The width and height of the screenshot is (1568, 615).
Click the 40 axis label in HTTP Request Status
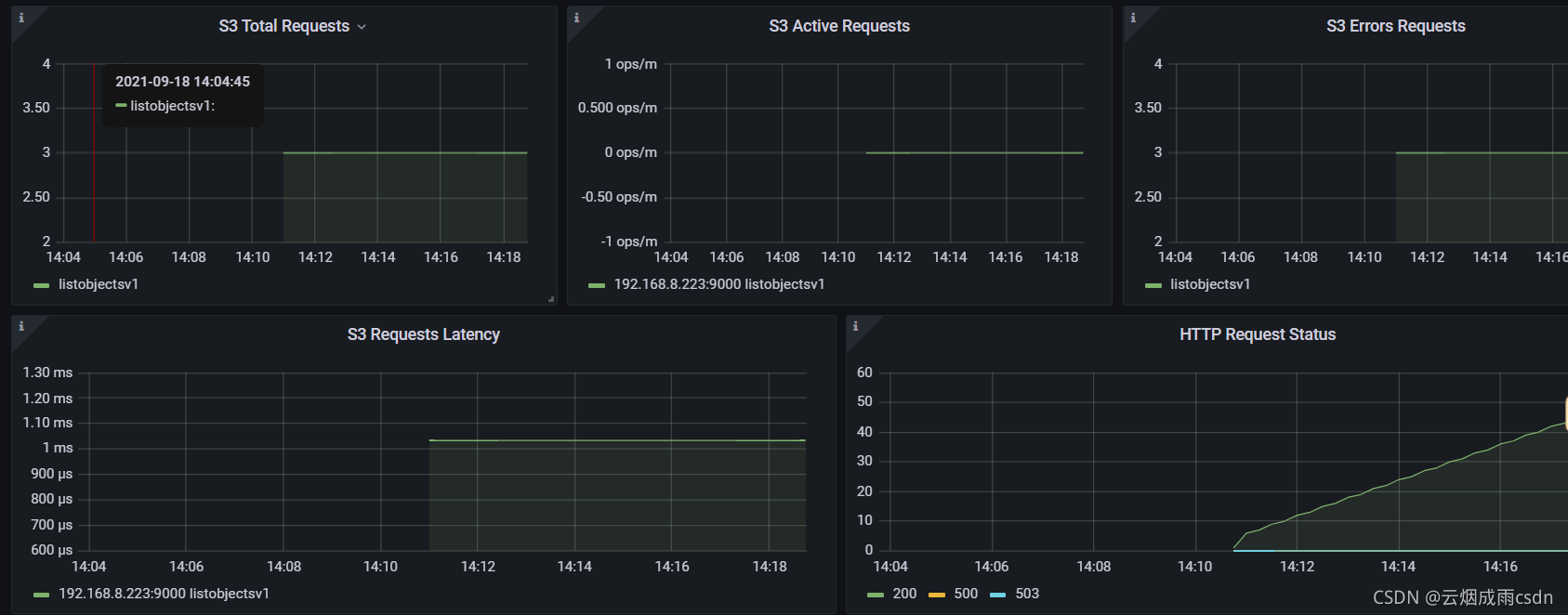tap(864, 432)
